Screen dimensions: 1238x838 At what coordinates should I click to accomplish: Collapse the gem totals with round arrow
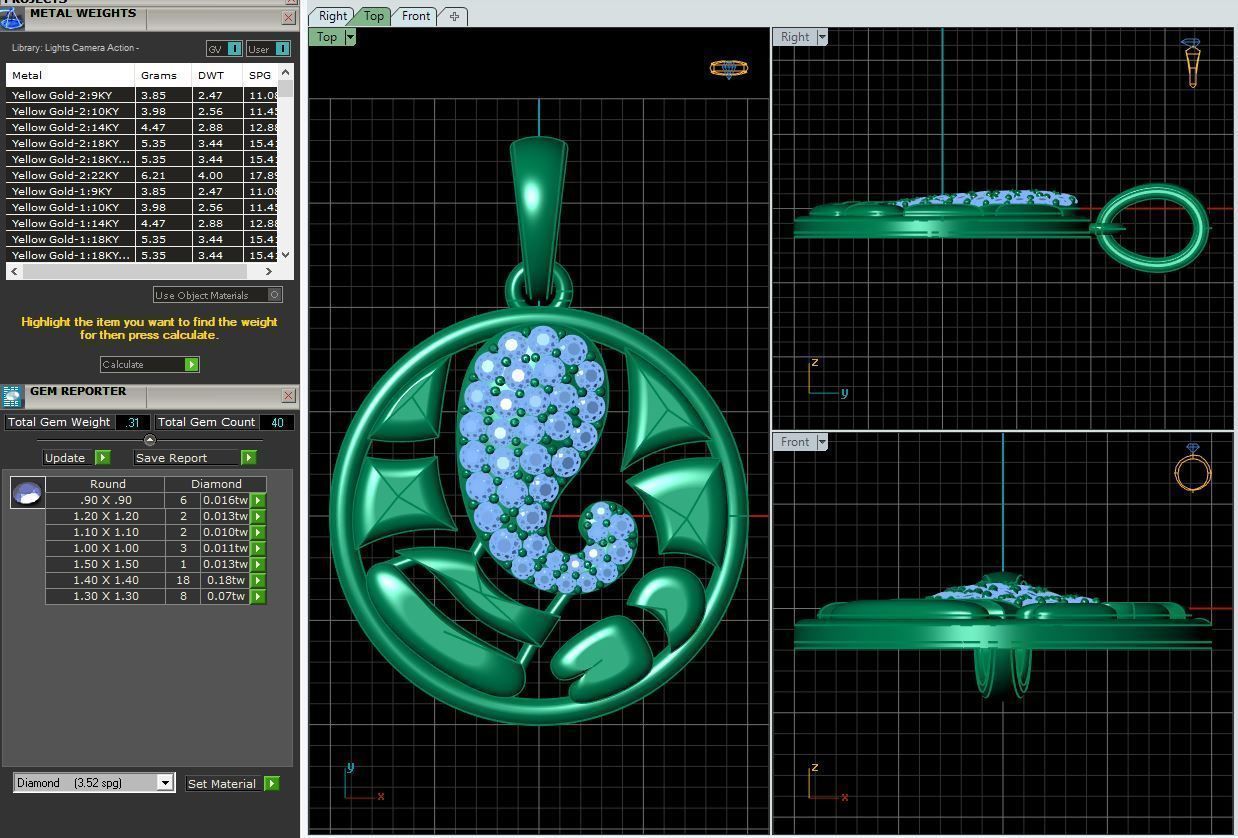pyautogui.click(x=150, y=440)
